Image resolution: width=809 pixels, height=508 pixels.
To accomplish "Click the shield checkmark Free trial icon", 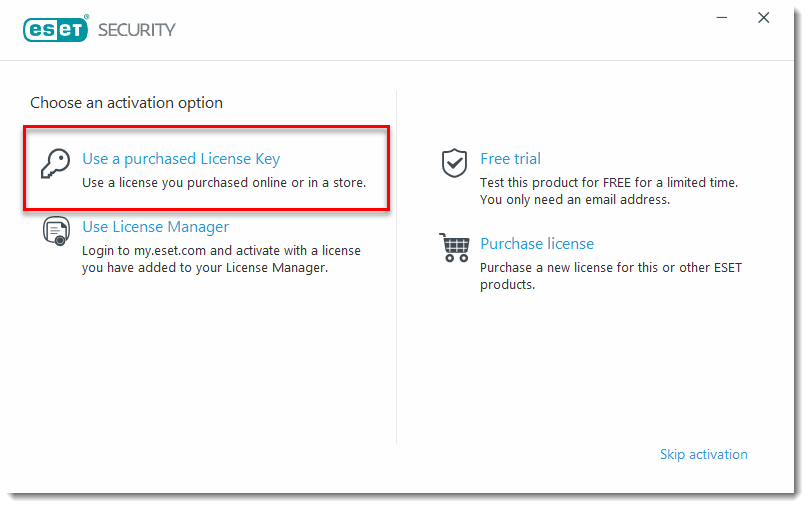I will coord(455,163).
